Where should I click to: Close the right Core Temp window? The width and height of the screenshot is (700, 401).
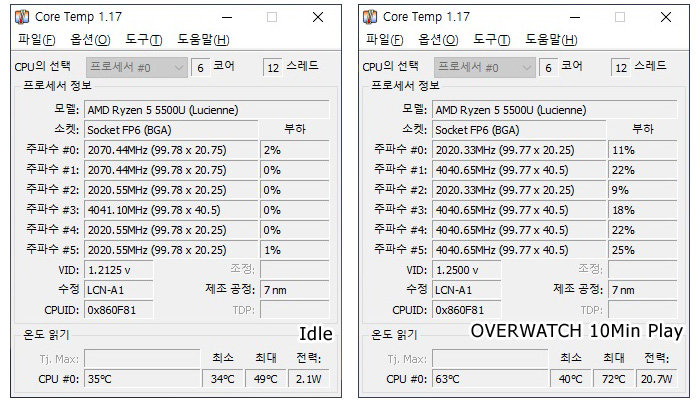(666, 17)
